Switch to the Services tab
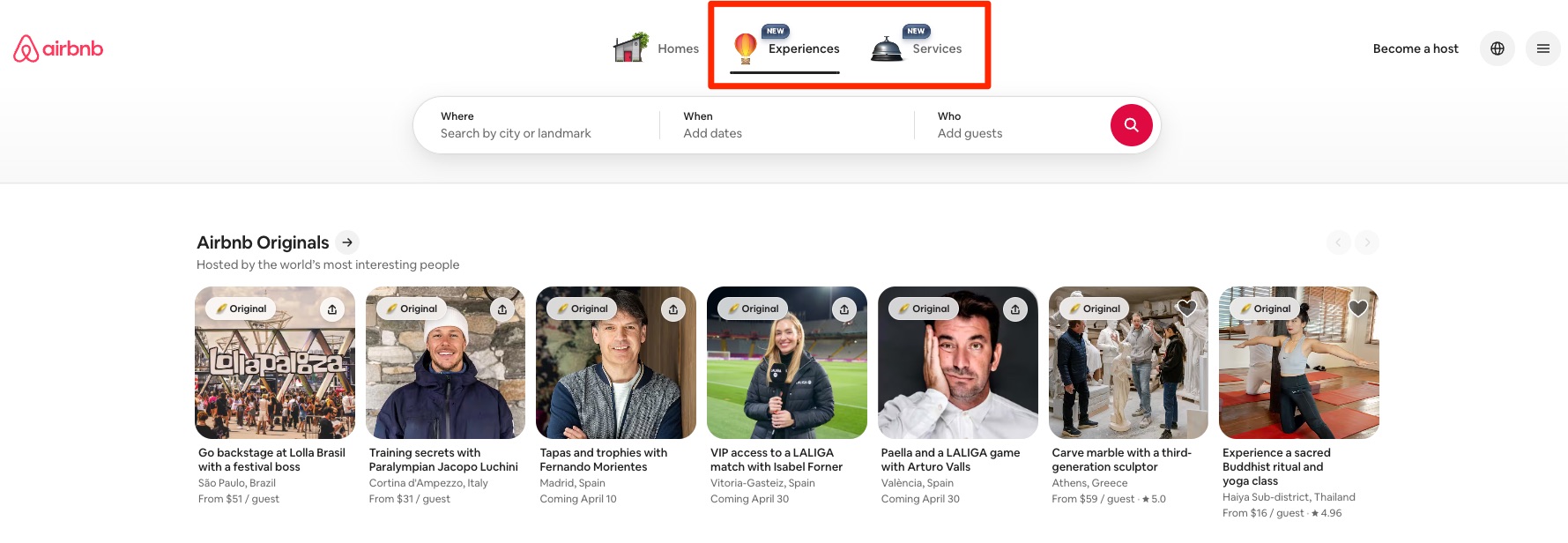The height and width of the screenshot is (543, 1568). click(916, 48)
